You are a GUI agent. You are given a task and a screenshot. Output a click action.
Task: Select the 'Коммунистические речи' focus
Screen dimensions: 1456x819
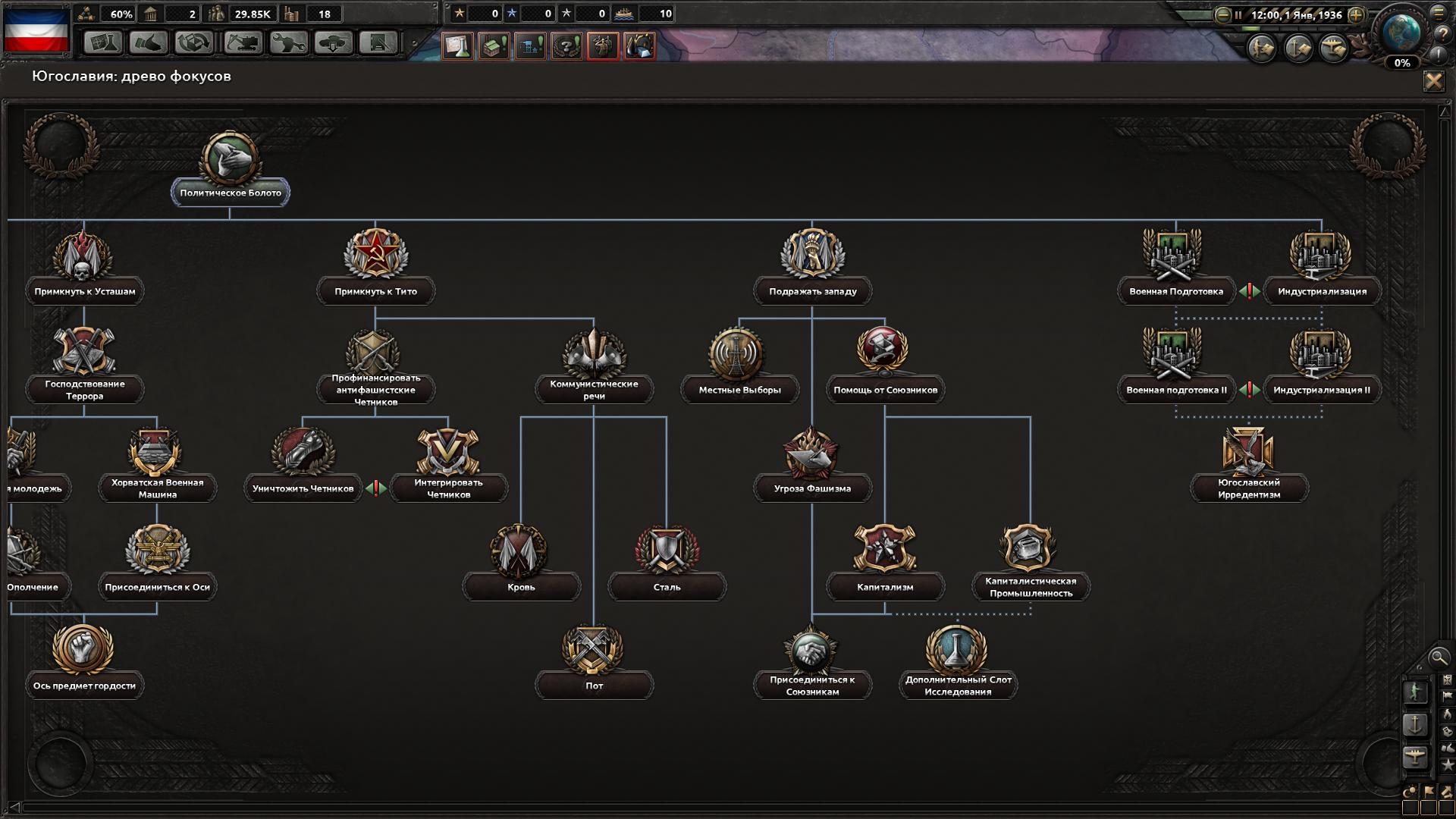coord(594,365)
